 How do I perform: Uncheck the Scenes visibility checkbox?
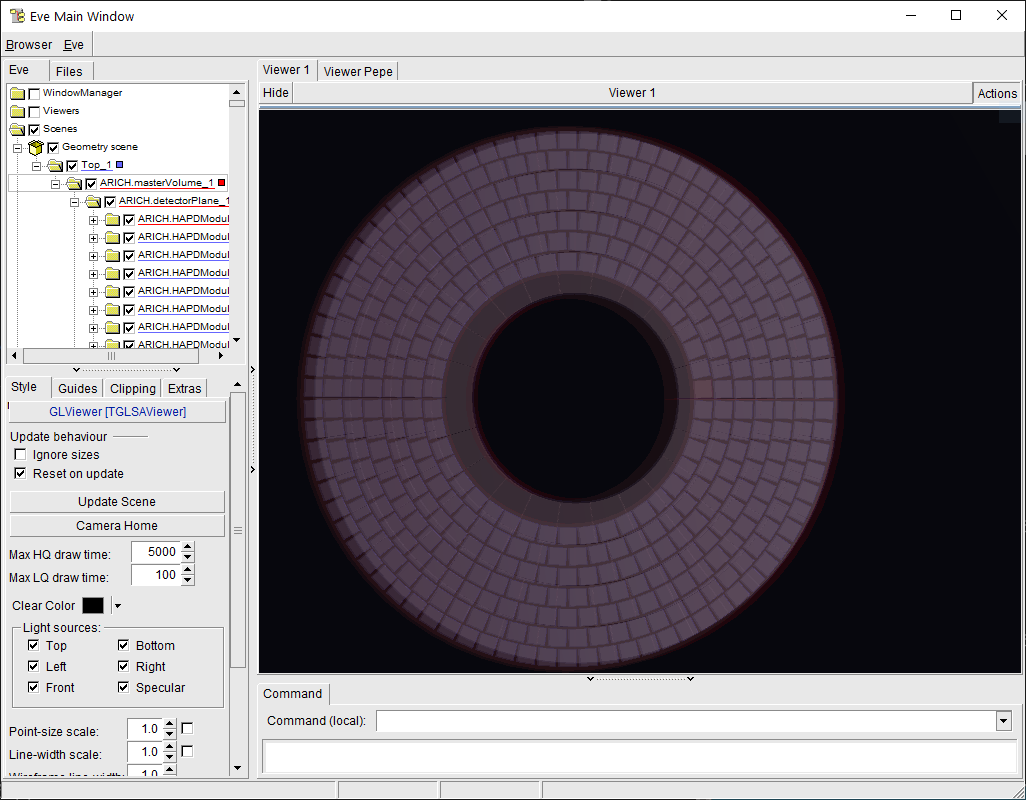tap(35, 129)
